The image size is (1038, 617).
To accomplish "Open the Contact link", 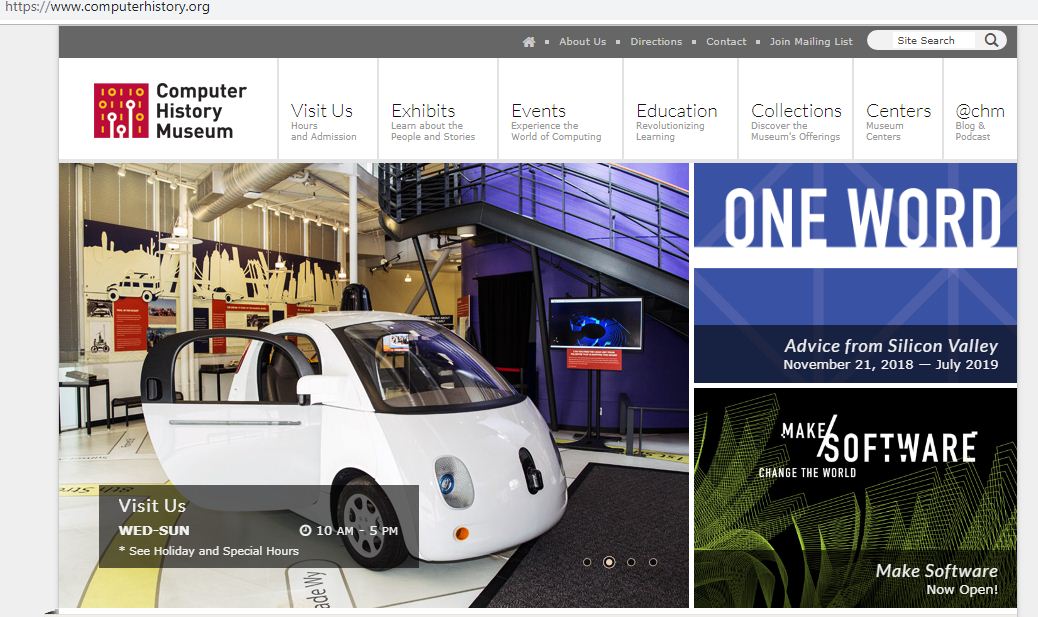I will [726, 42].
